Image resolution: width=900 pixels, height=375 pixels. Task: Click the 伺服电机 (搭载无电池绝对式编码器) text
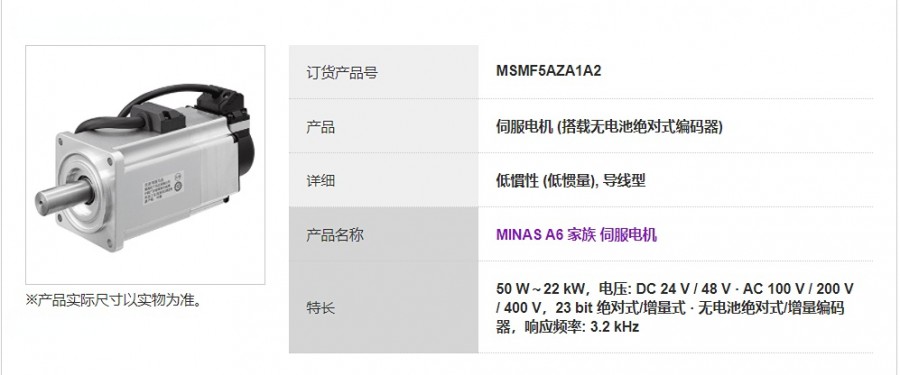(x=609, y=126)
